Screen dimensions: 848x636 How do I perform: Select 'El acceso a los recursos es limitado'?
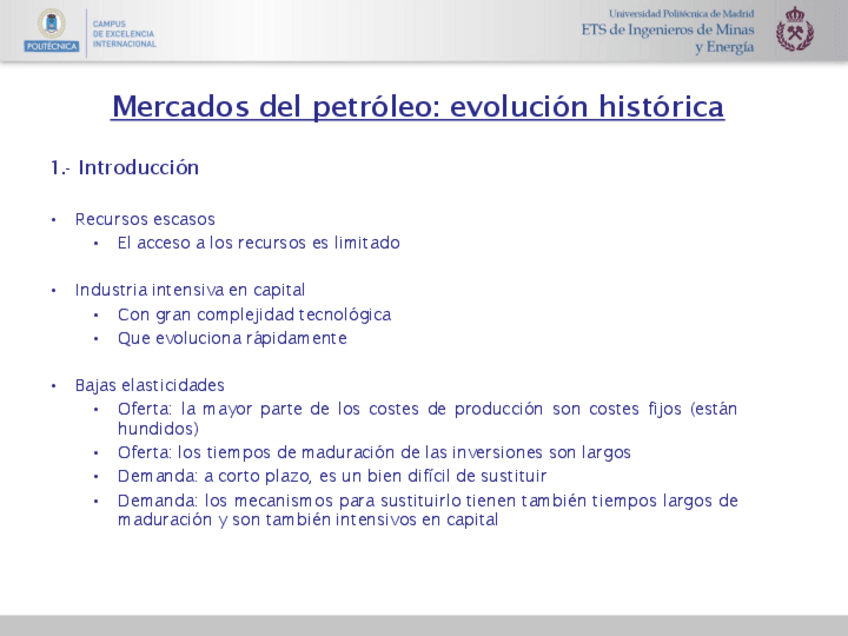click(259, 243)
